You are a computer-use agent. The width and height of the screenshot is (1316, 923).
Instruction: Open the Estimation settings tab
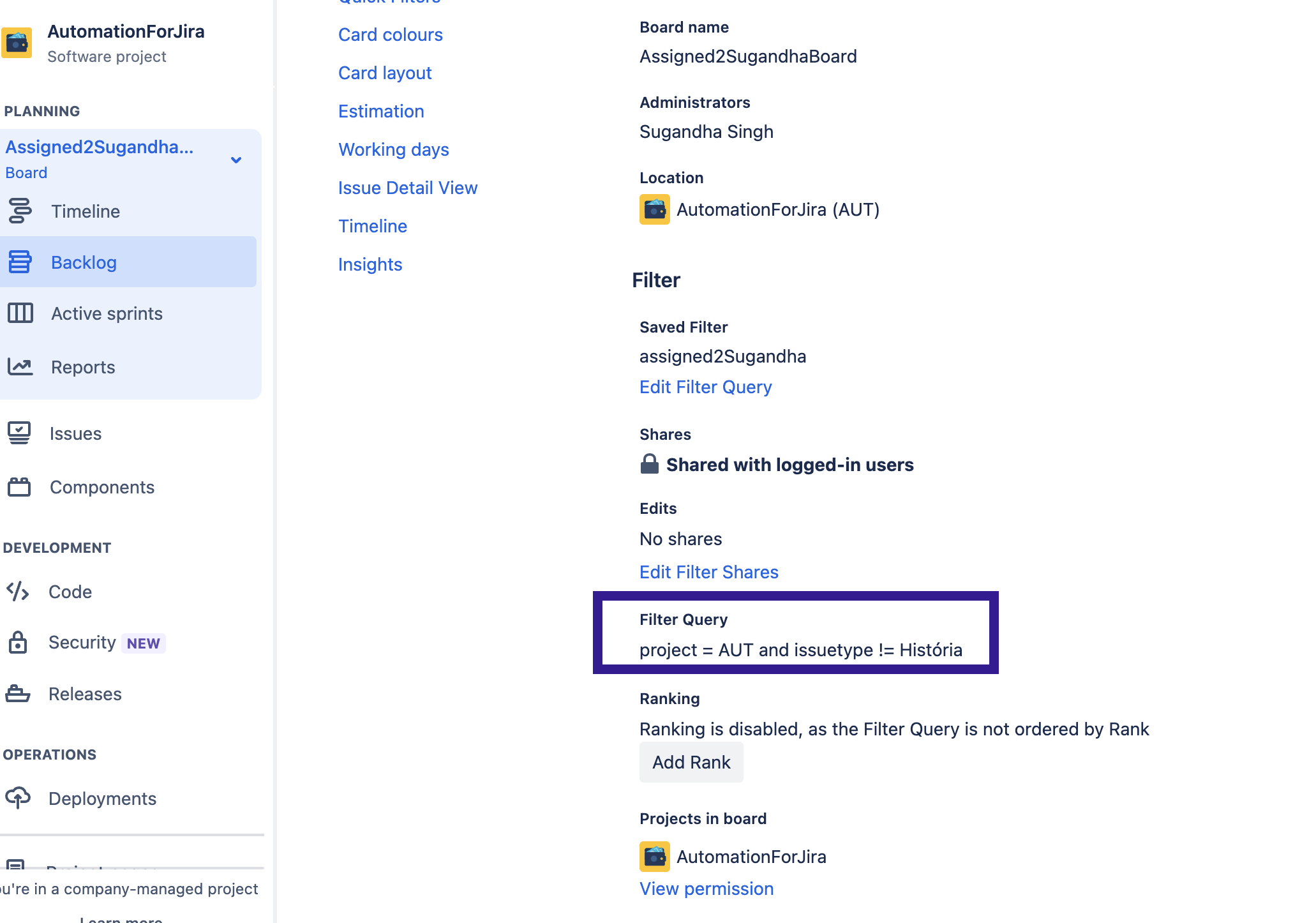(381, 111)
